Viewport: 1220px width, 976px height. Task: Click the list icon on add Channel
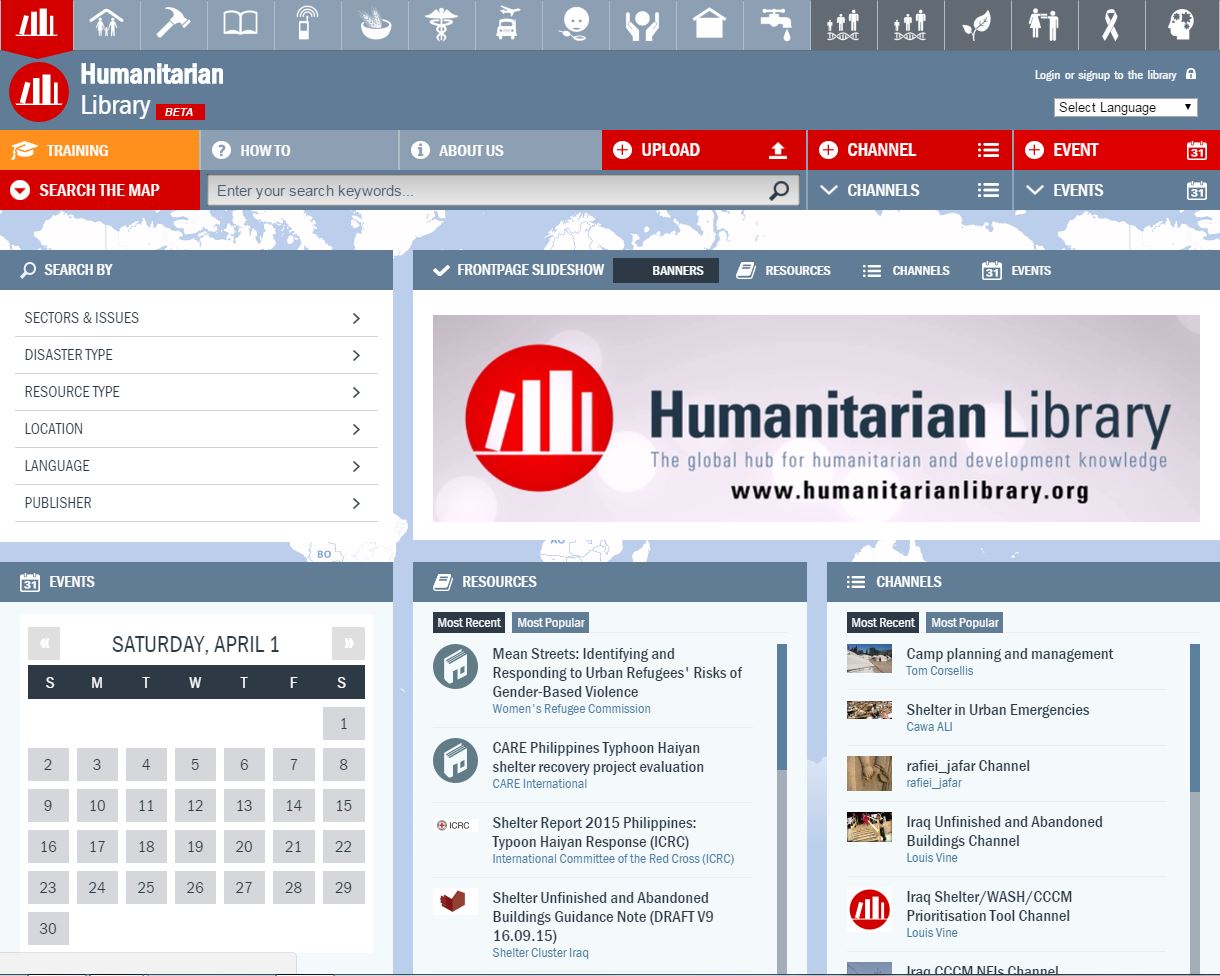988,150
